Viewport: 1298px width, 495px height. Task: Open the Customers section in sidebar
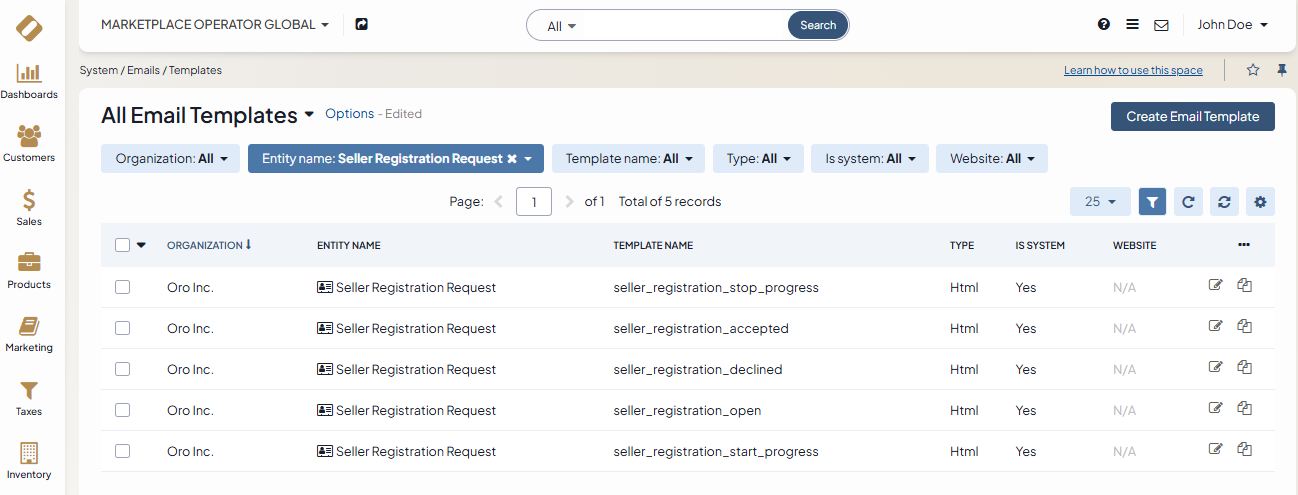(x=29, y=137)
